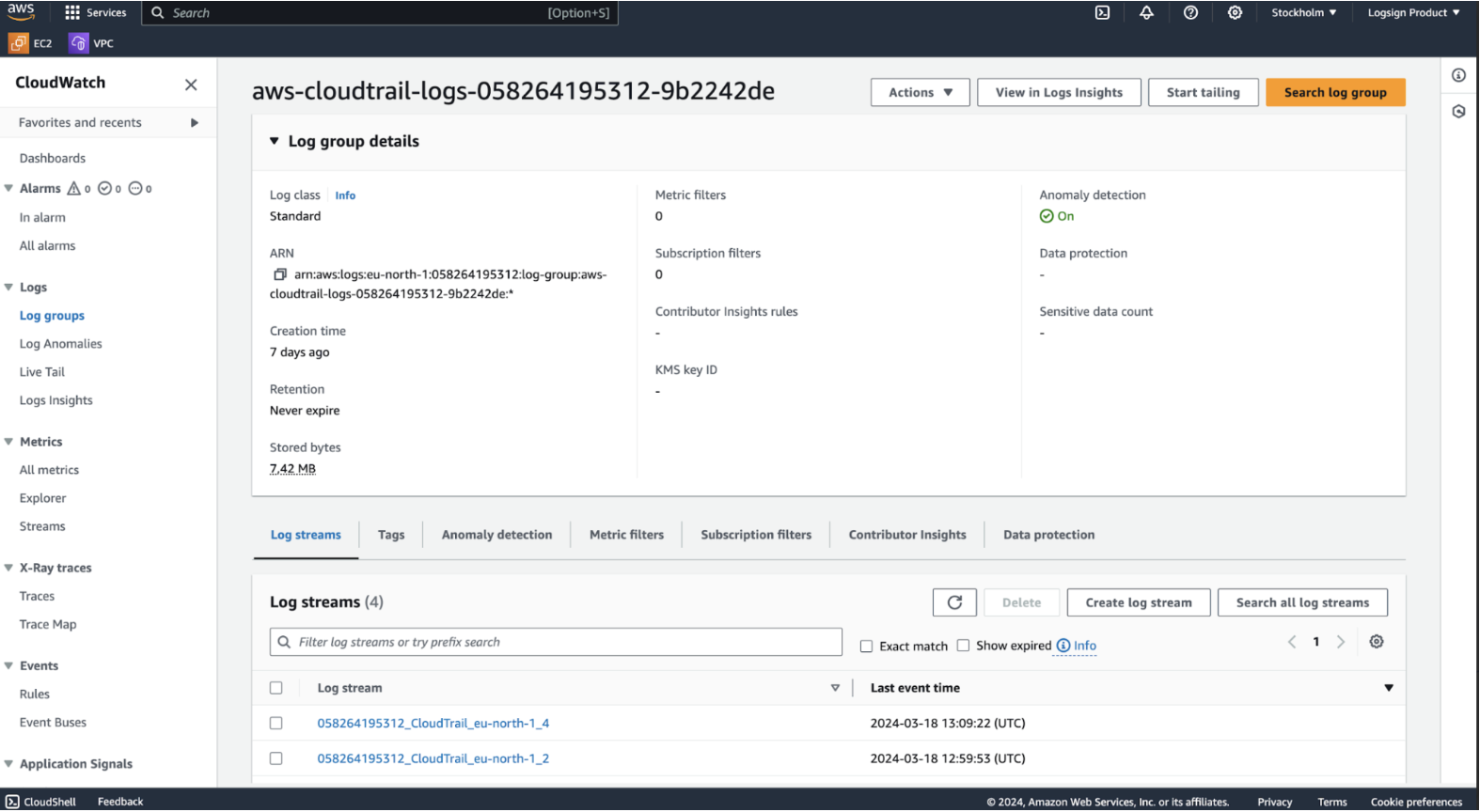Switch to the Metric filters tab
This screenshot has width=1480, height=812.
pos(627,535)
